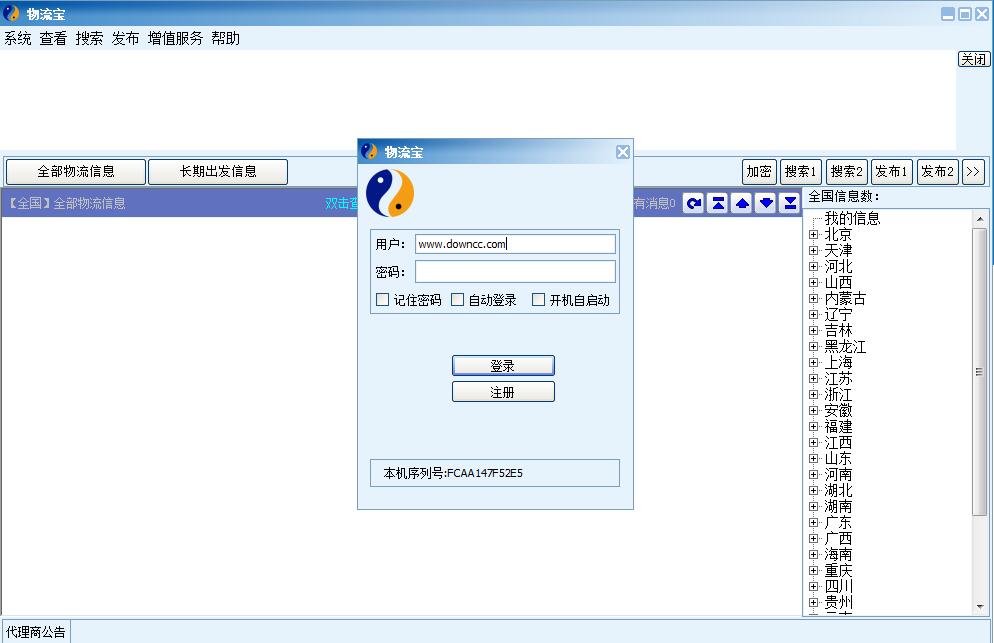Click the 搜索2 button

click(846, 171)
